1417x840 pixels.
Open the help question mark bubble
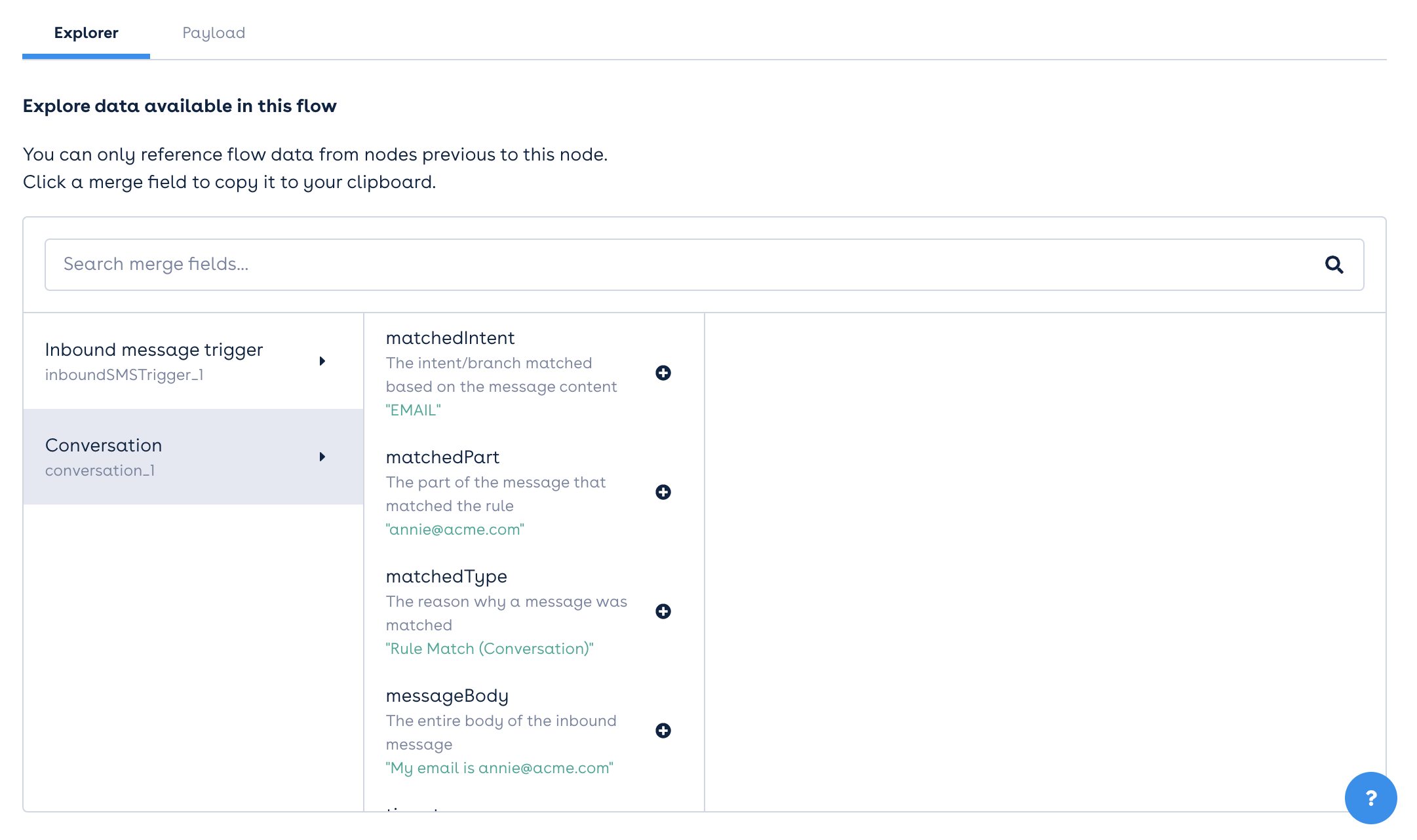pyautogui.click(x=1370, y=798)
